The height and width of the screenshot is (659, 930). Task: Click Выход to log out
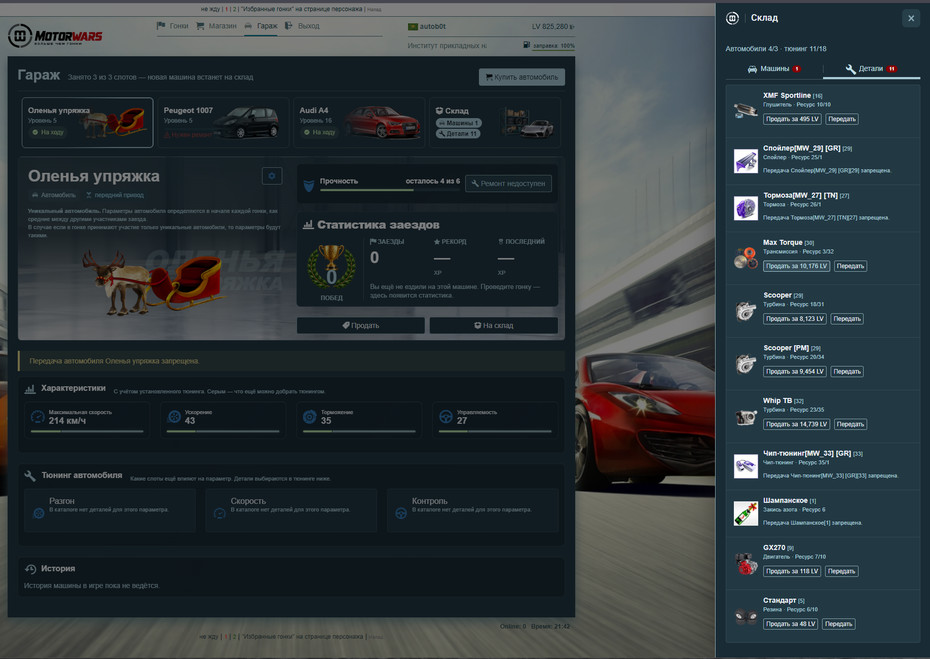(302, 26)
